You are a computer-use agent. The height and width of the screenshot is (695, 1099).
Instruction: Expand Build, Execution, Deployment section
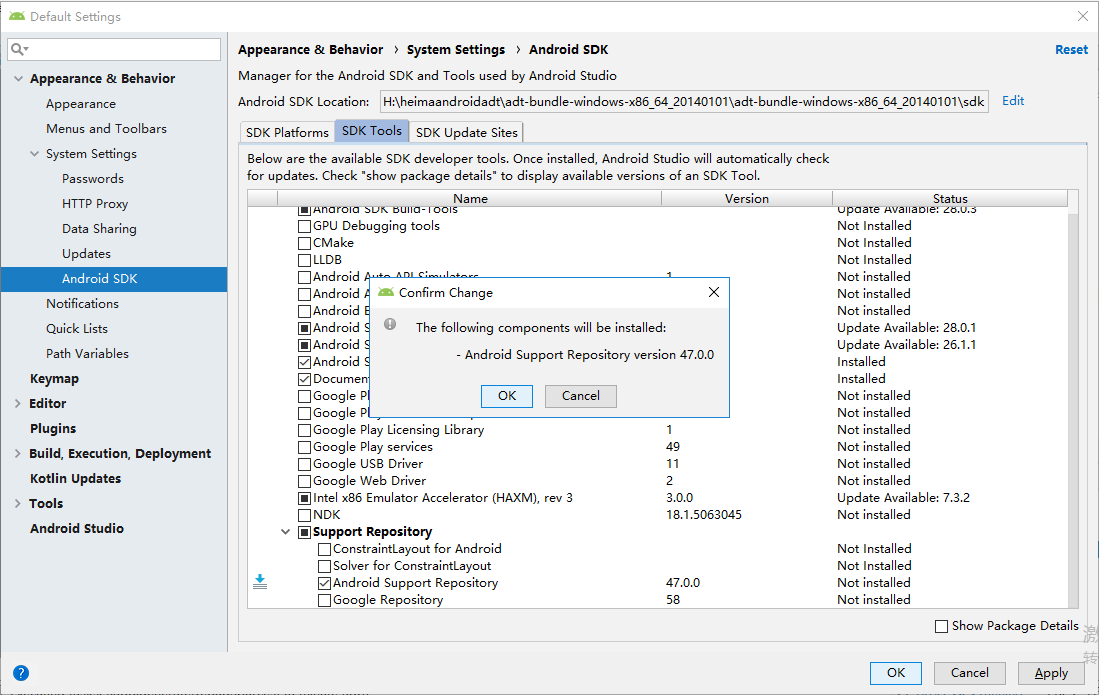(18, 453)
